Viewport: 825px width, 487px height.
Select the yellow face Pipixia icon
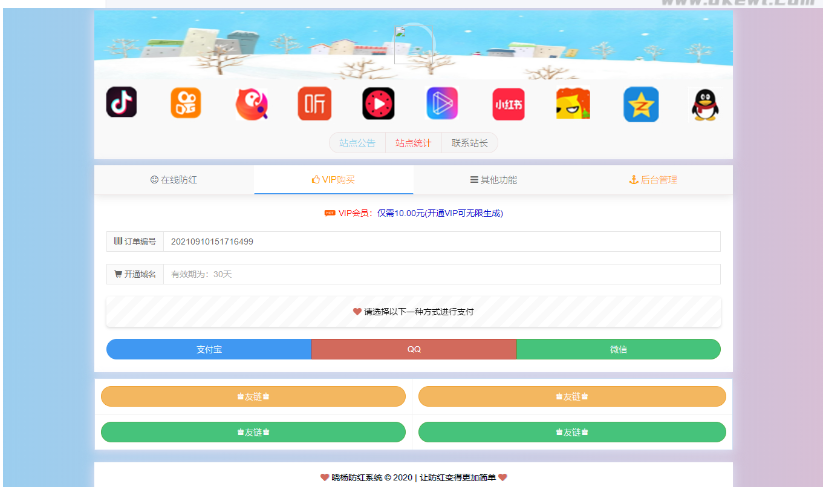(573, 104)
